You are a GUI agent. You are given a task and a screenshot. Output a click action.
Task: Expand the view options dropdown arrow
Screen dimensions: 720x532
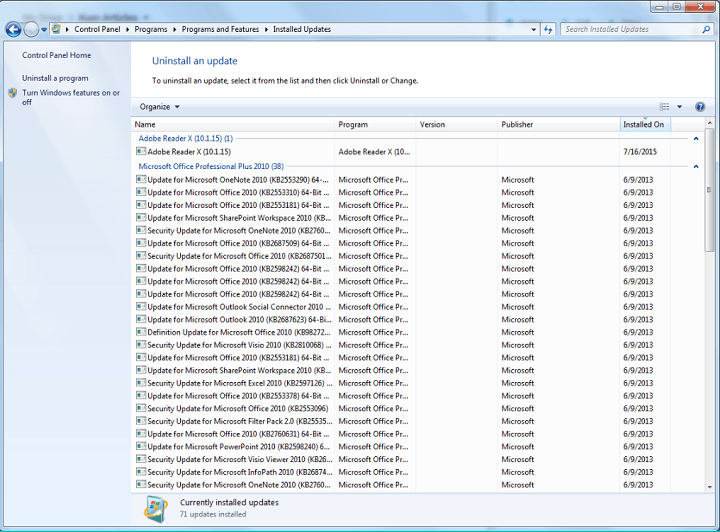680,107
